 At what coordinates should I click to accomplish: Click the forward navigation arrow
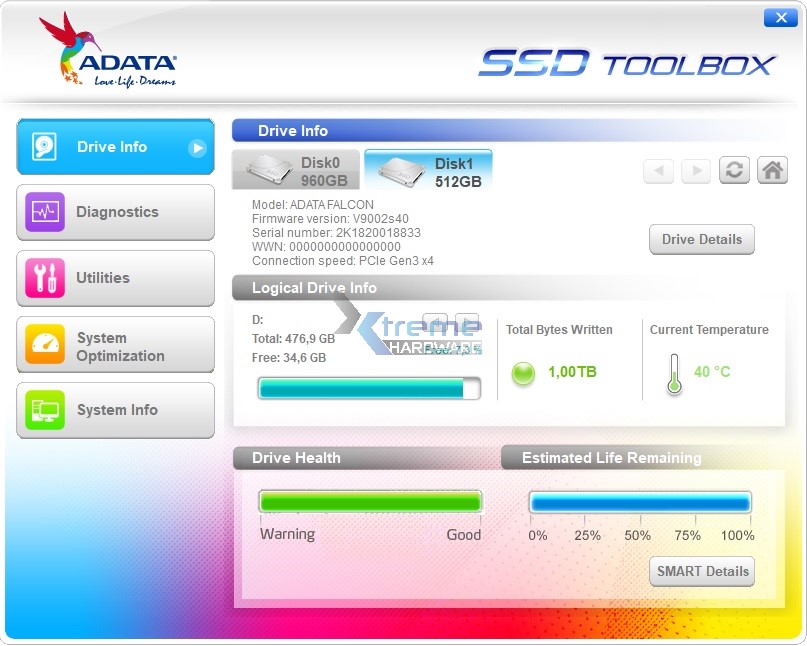point(696,170)
